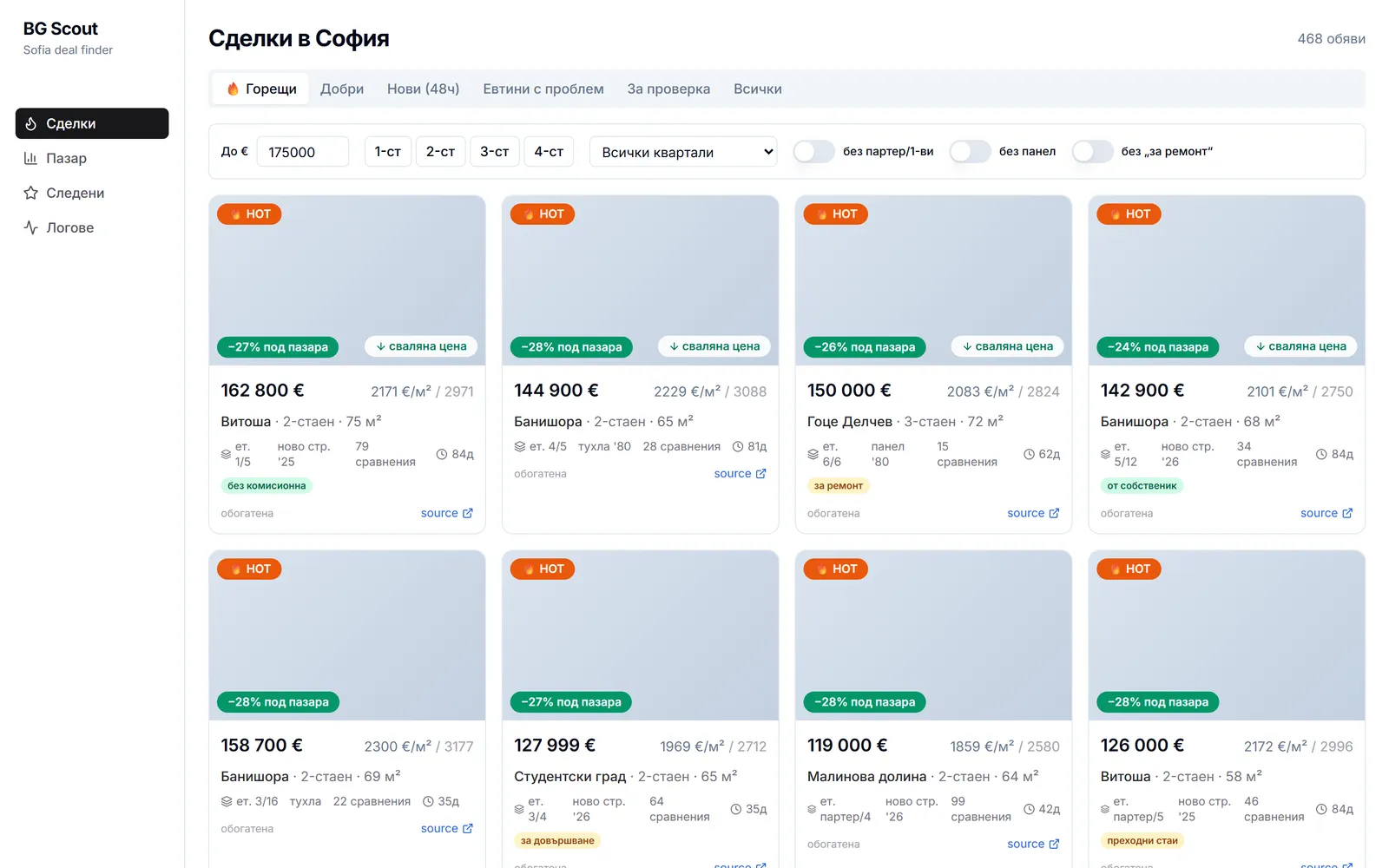The height and width of the screenshot is (868, 1389).
Task: Click the star icon beside Следени
Action: (x=30, y=193)
